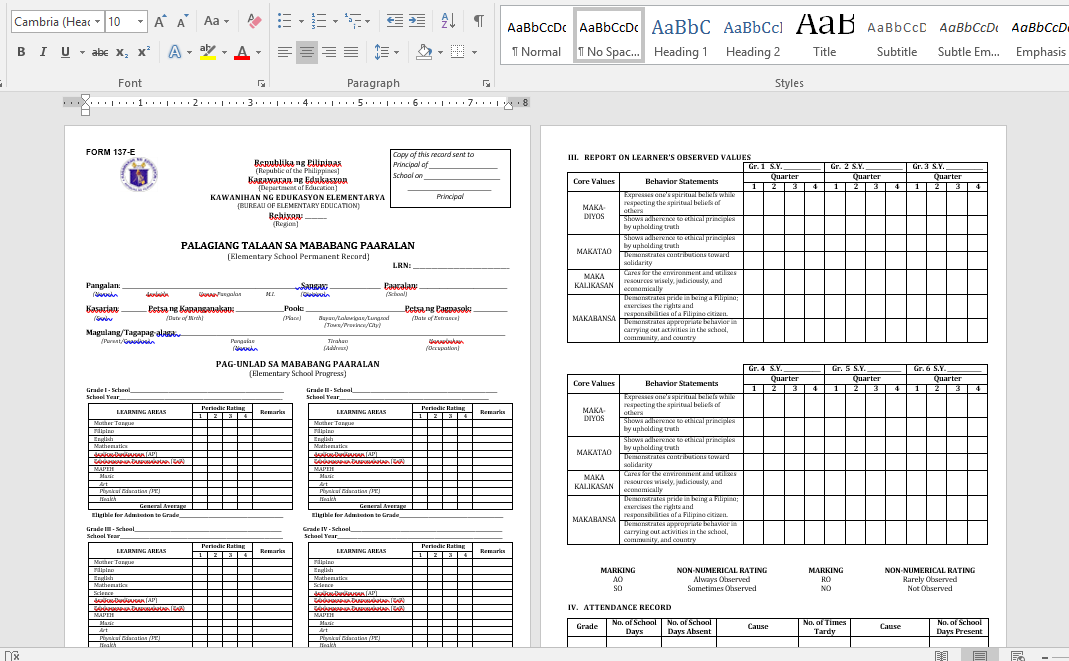The height and width of the screenshot is (661, 1069).
Task: Center align the text
Action: pos(307,52)
